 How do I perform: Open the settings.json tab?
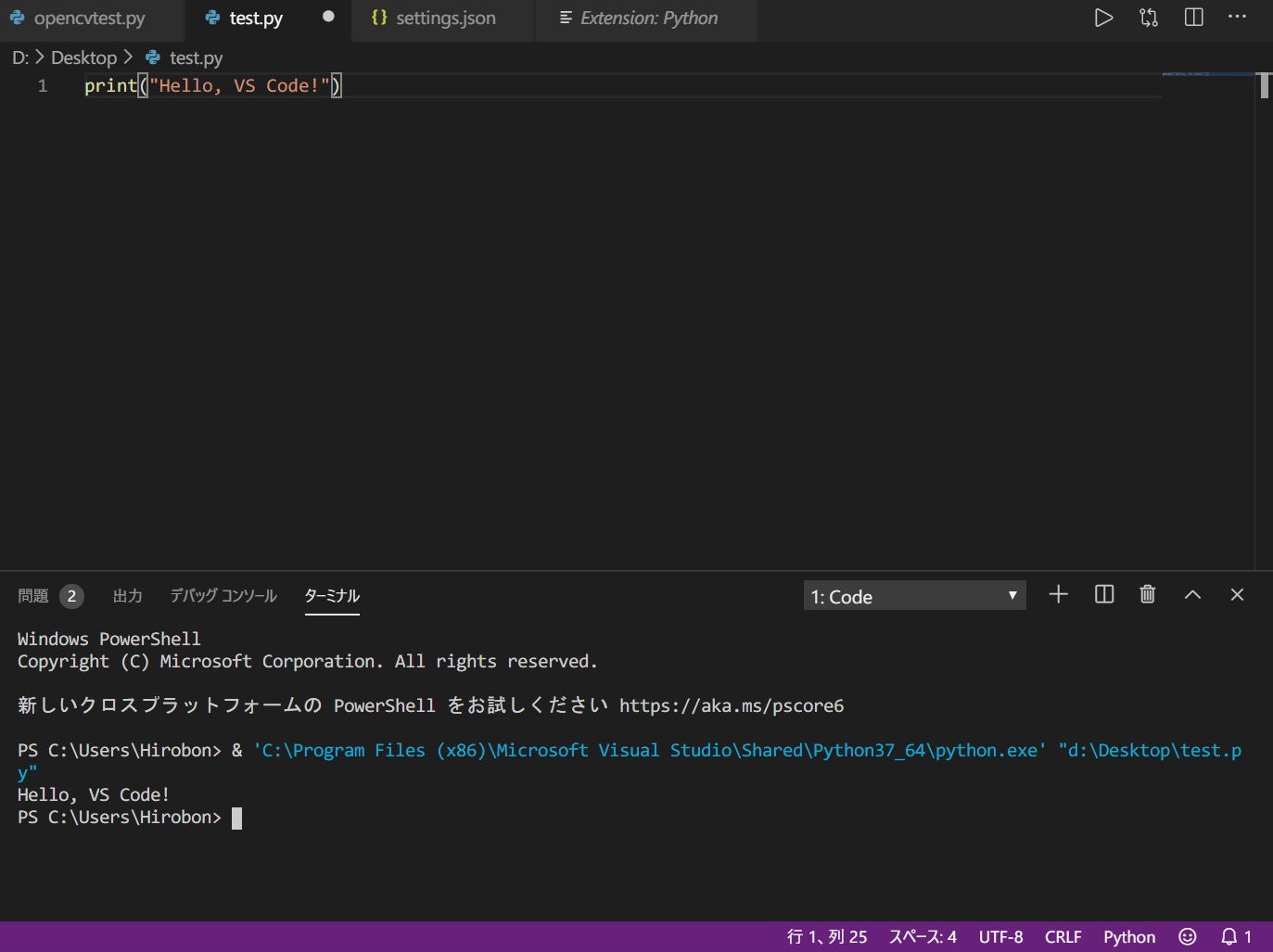tap(445, 19)
